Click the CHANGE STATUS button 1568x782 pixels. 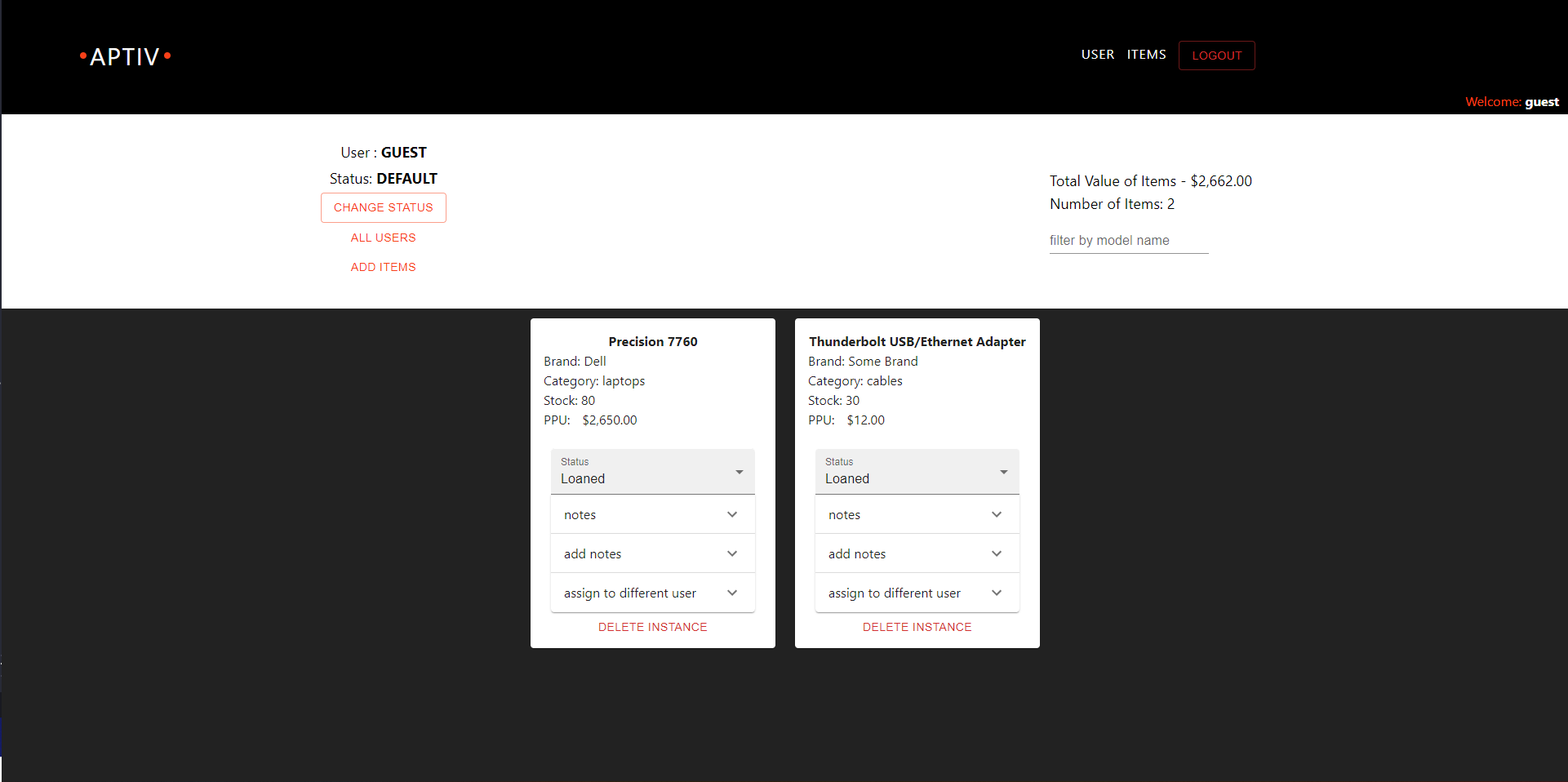coord(384,207)
